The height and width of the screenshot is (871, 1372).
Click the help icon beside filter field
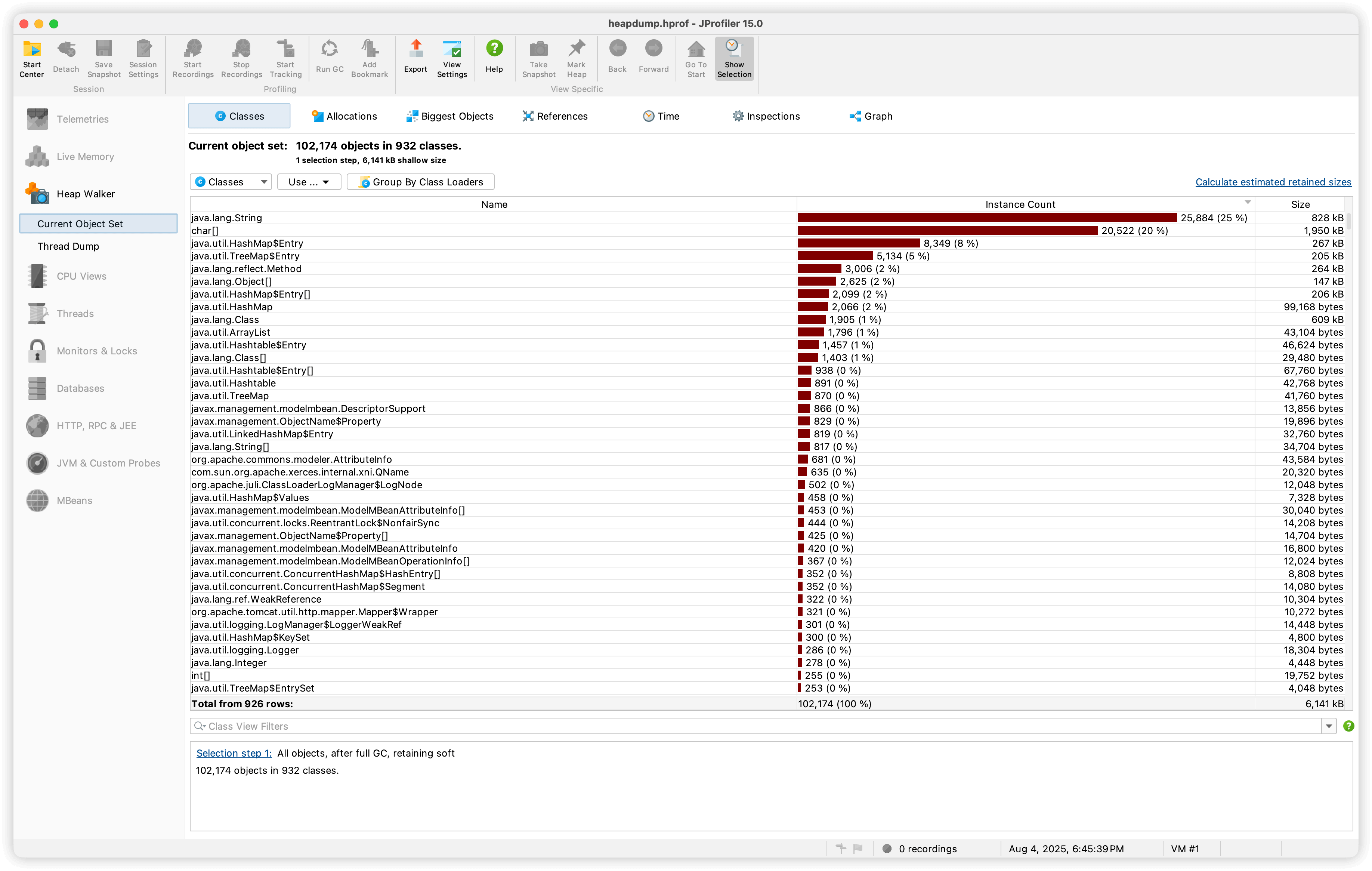pos(1348,726)
